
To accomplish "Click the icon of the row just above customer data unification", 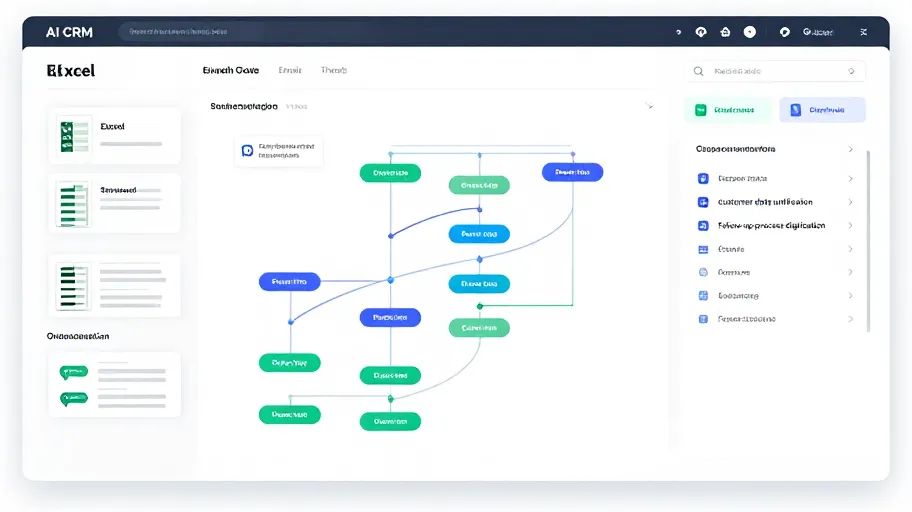I will pyautogui.click(x=703, y=179).
